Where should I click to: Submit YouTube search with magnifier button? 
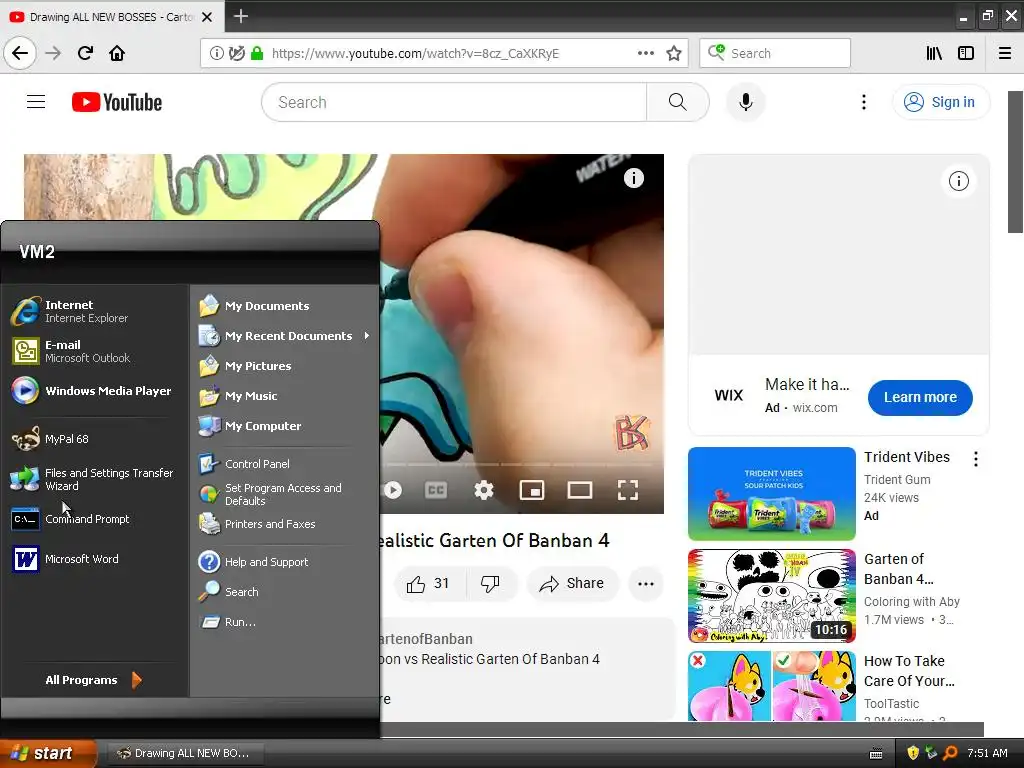[x=678, y=103]
